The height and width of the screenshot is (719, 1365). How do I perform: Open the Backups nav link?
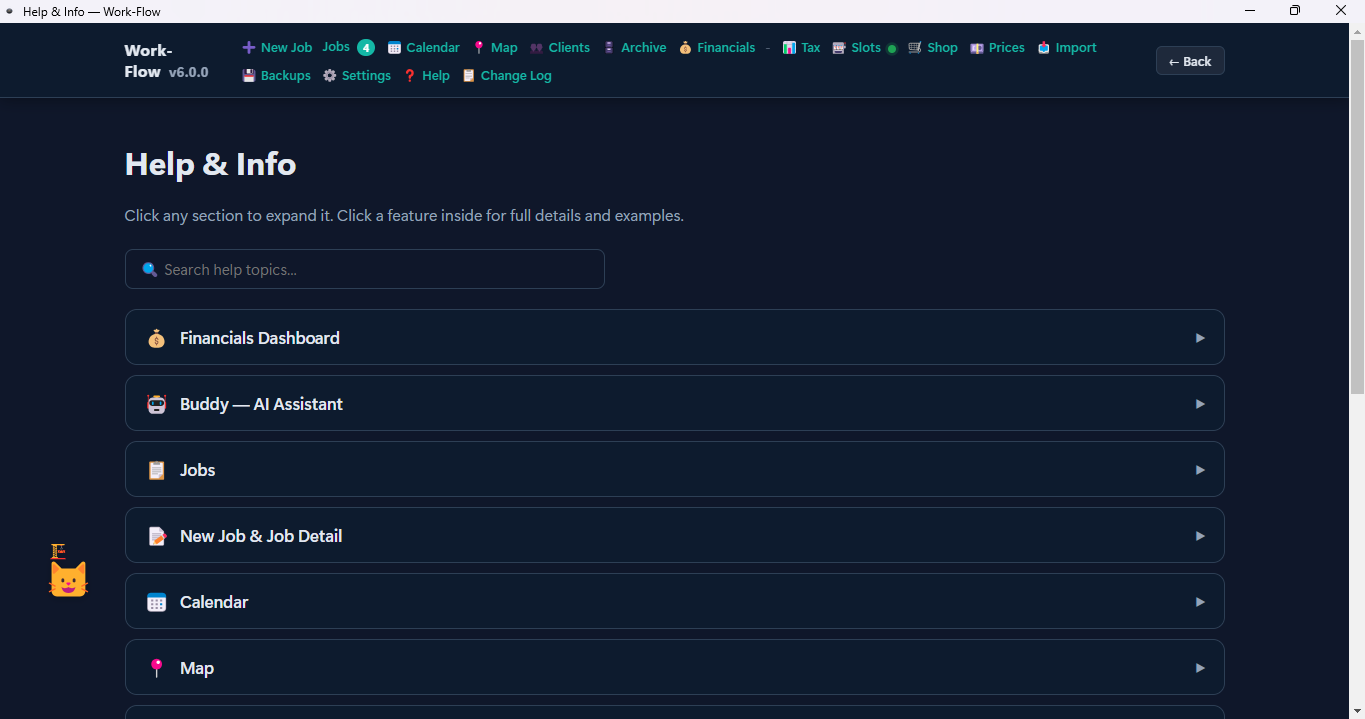point(277,76)
